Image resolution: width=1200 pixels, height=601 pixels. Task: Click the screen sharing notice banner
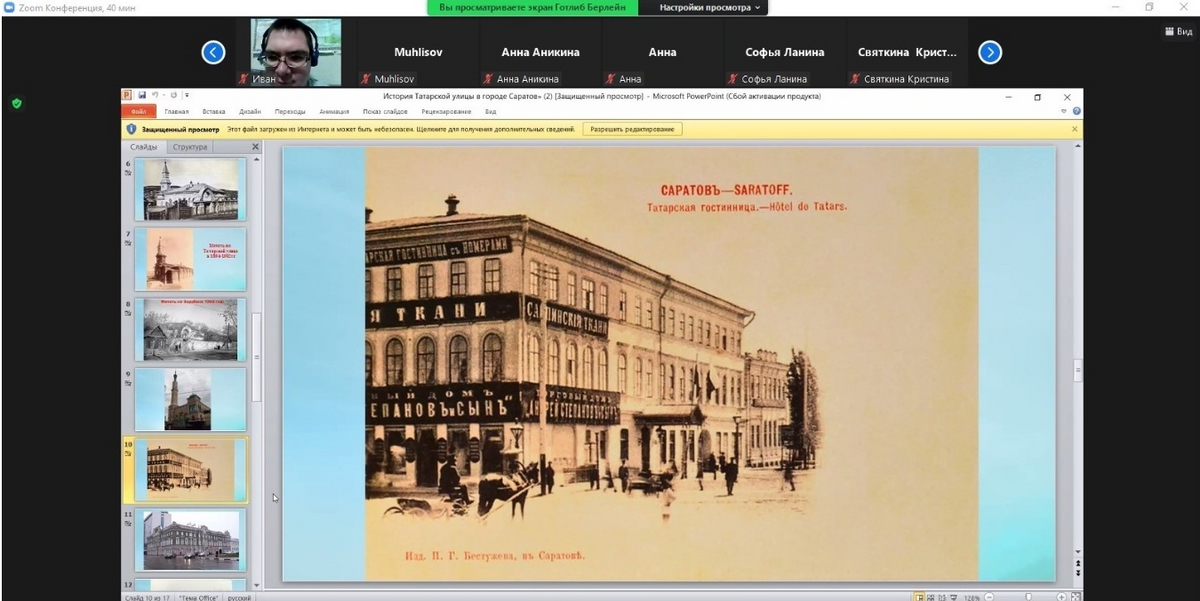pos(533,8)
